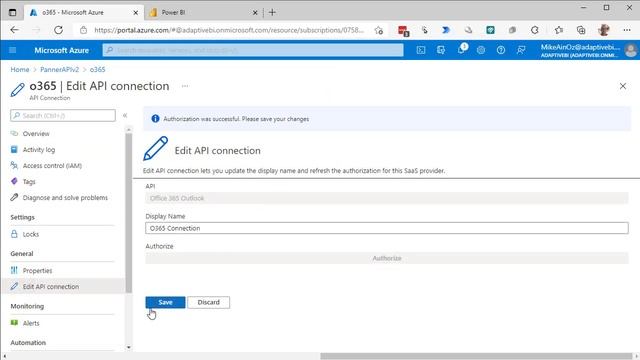Screen dimensions: 640x360
Task: Open Feedback icon in Azure header
Action: pyautogui.click(x=521, y=50)
